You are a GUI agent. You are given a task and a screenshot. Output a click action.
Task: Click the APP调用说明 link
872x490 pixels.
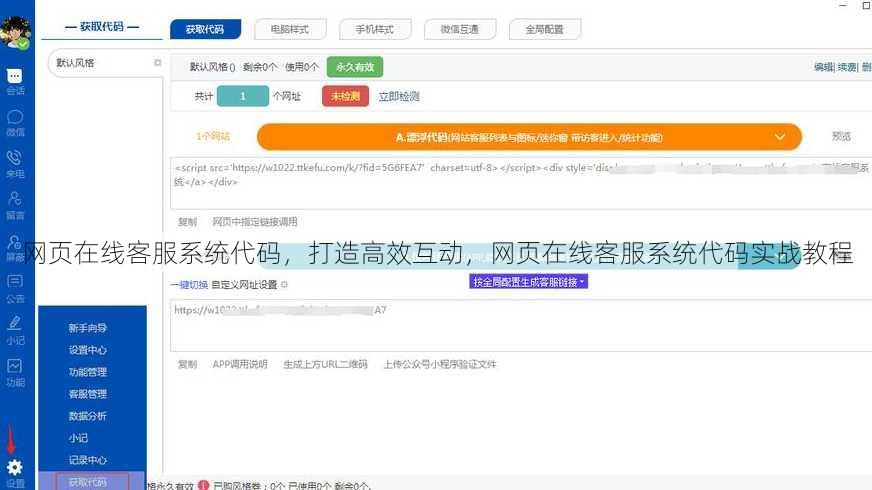240,364
